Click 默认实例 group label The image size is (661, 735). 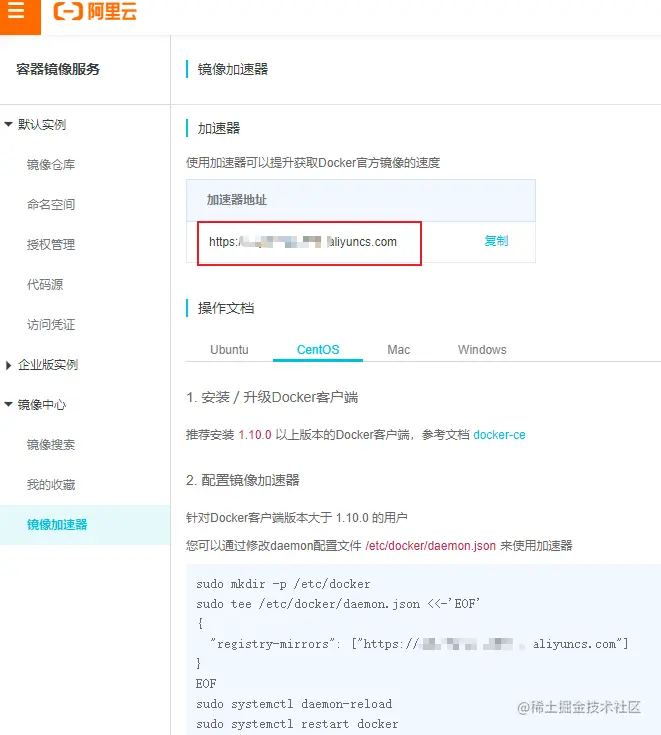42,124
